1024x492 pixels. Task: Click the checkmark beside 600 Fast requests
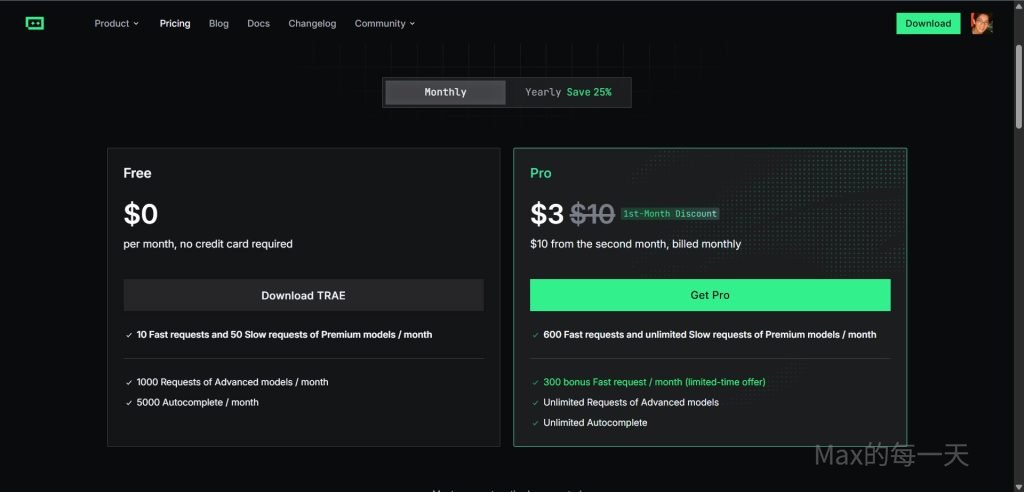(x=536, y=335)
